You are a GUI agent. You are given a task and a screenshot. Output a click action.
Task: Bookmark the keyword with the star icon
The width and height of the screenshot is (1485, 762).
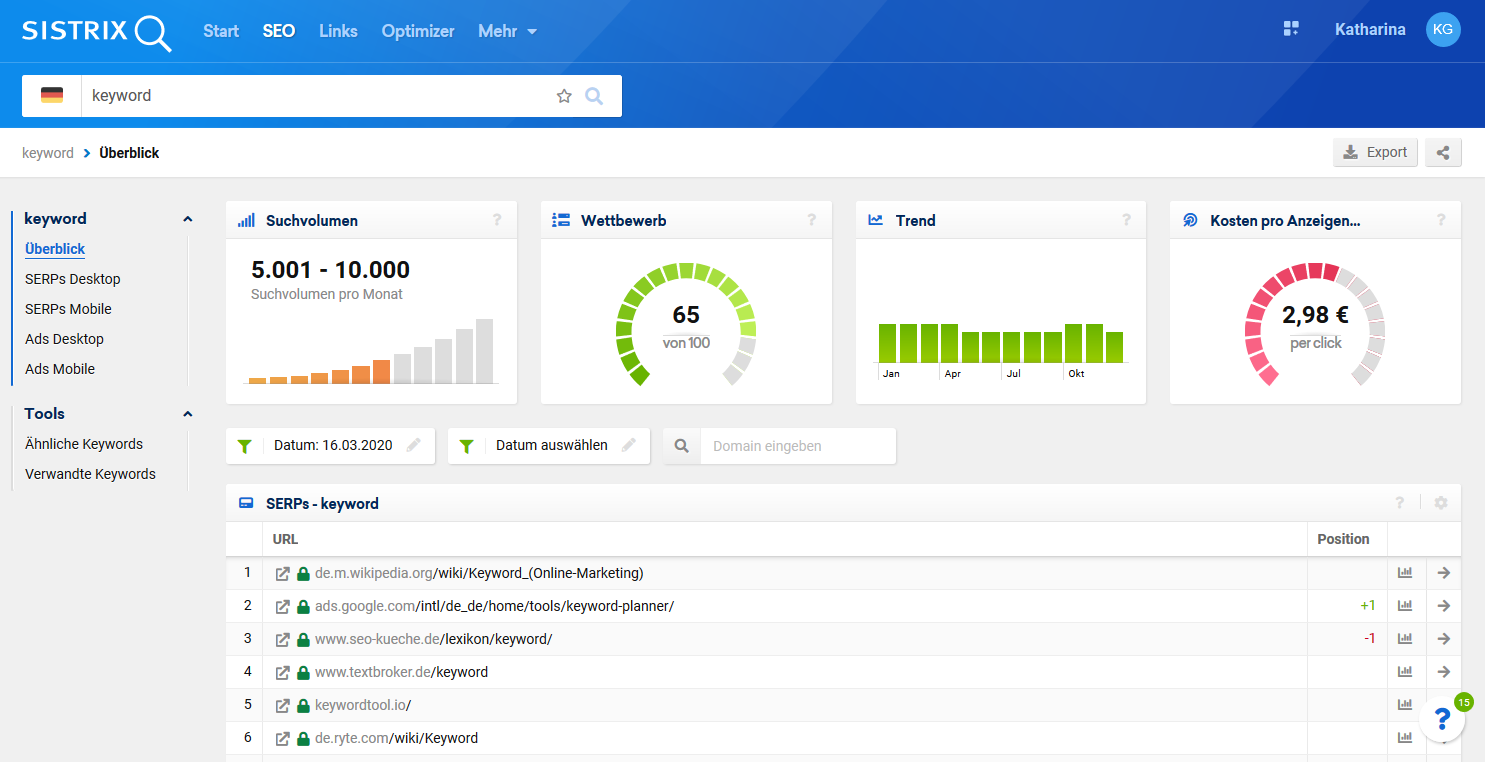pos(564,96)
